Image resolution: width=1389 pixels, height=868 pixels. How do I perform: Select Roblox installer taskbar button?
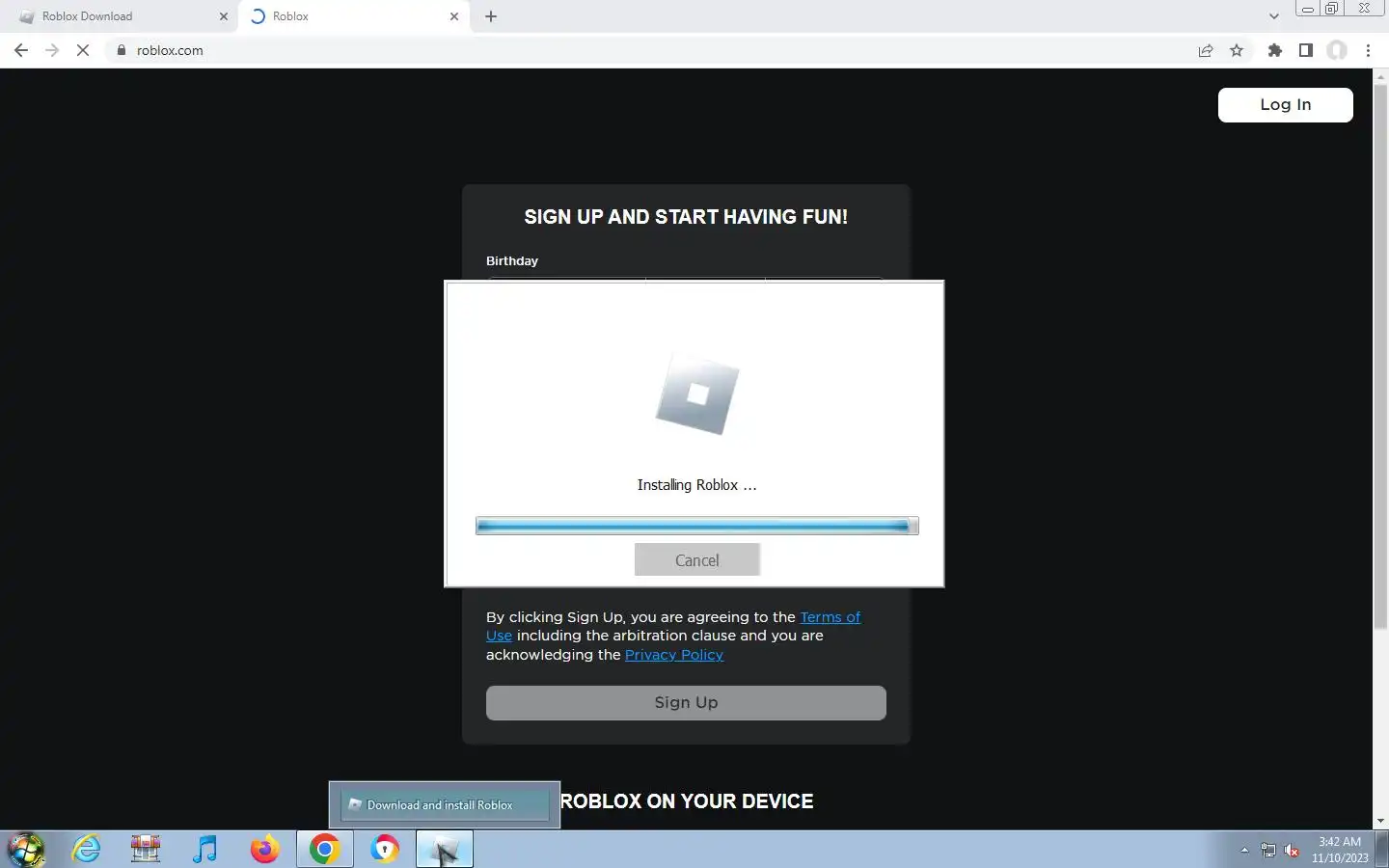pyautogui.click(x=445, y=850)
